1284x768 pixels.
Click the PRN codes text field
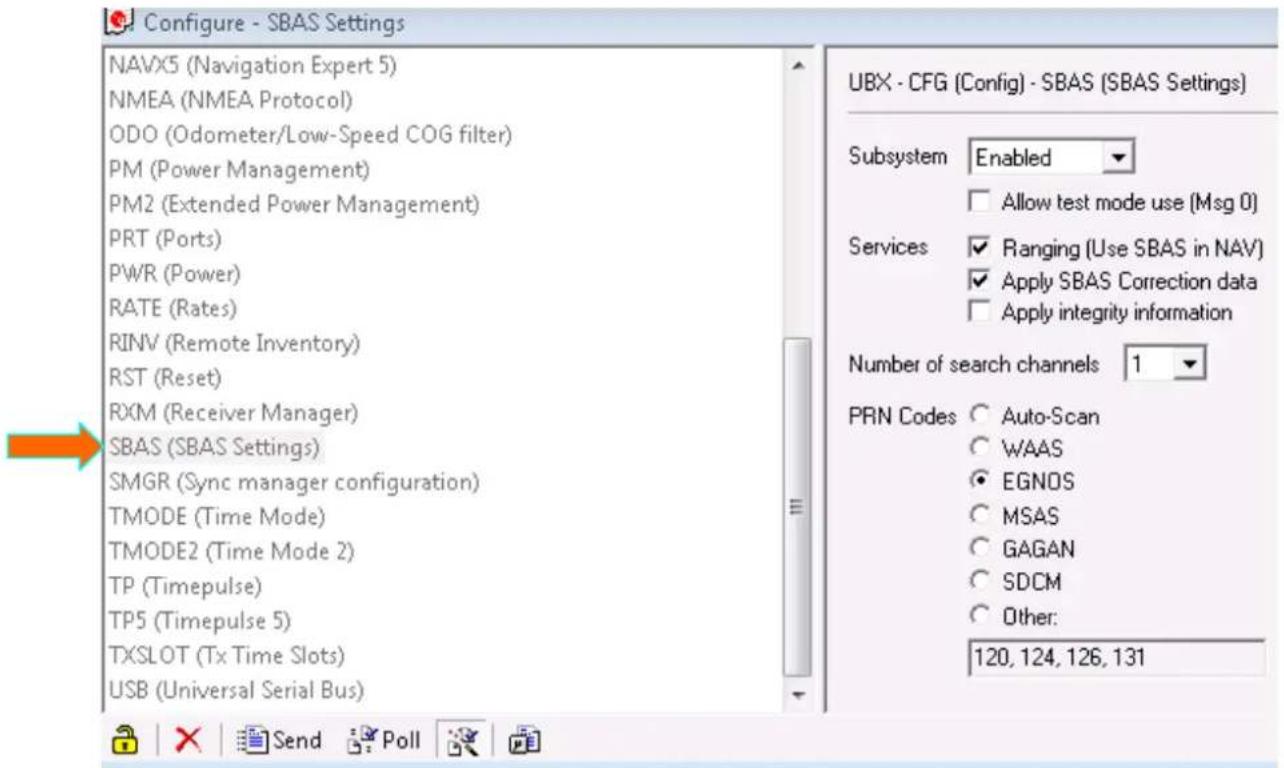click(x=1117, y=658)
